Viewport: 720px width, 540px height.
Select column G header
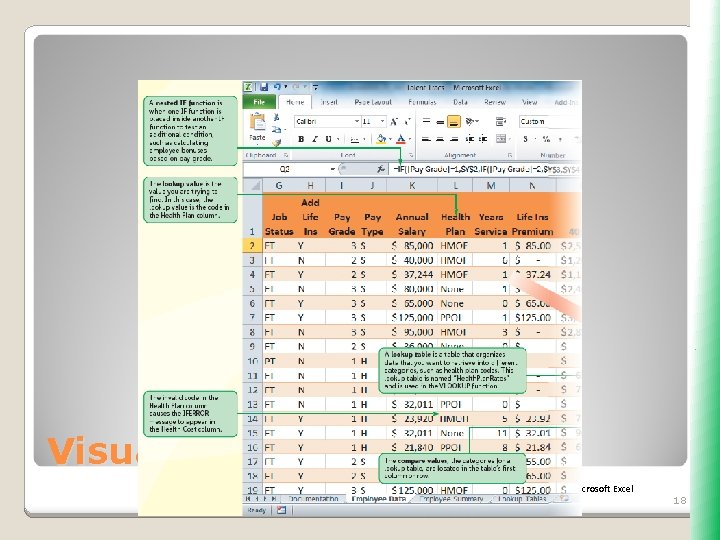click(x=278, y=186)
